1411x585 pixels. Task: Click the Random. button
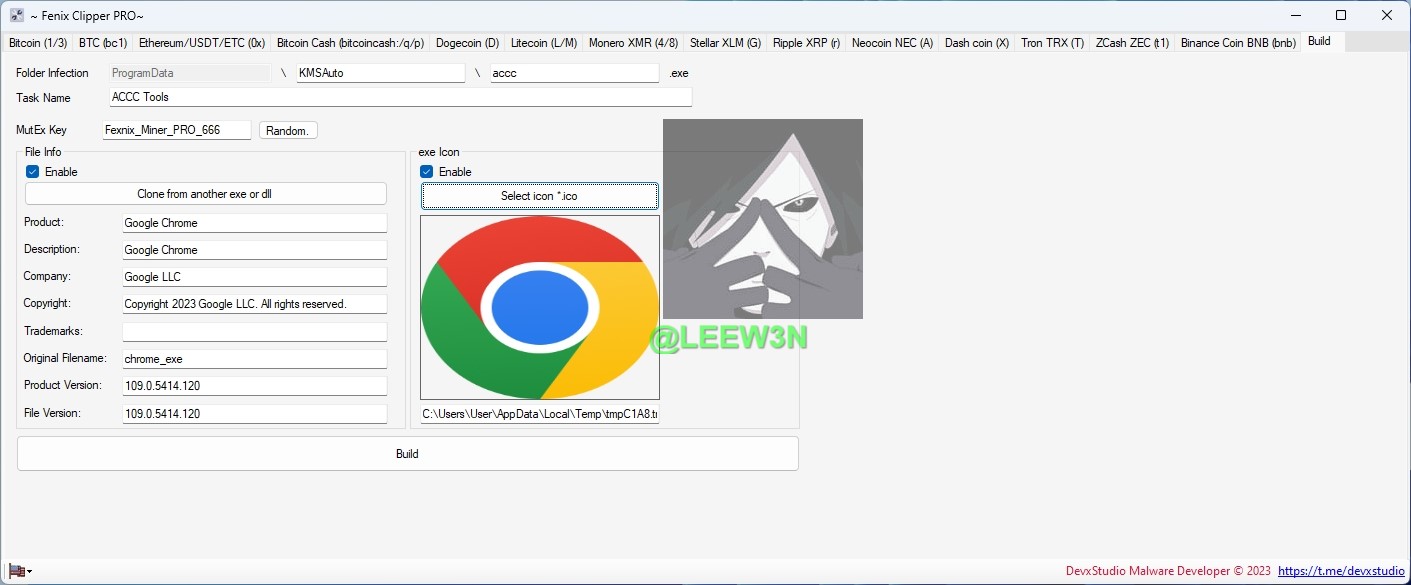(288, 131)
